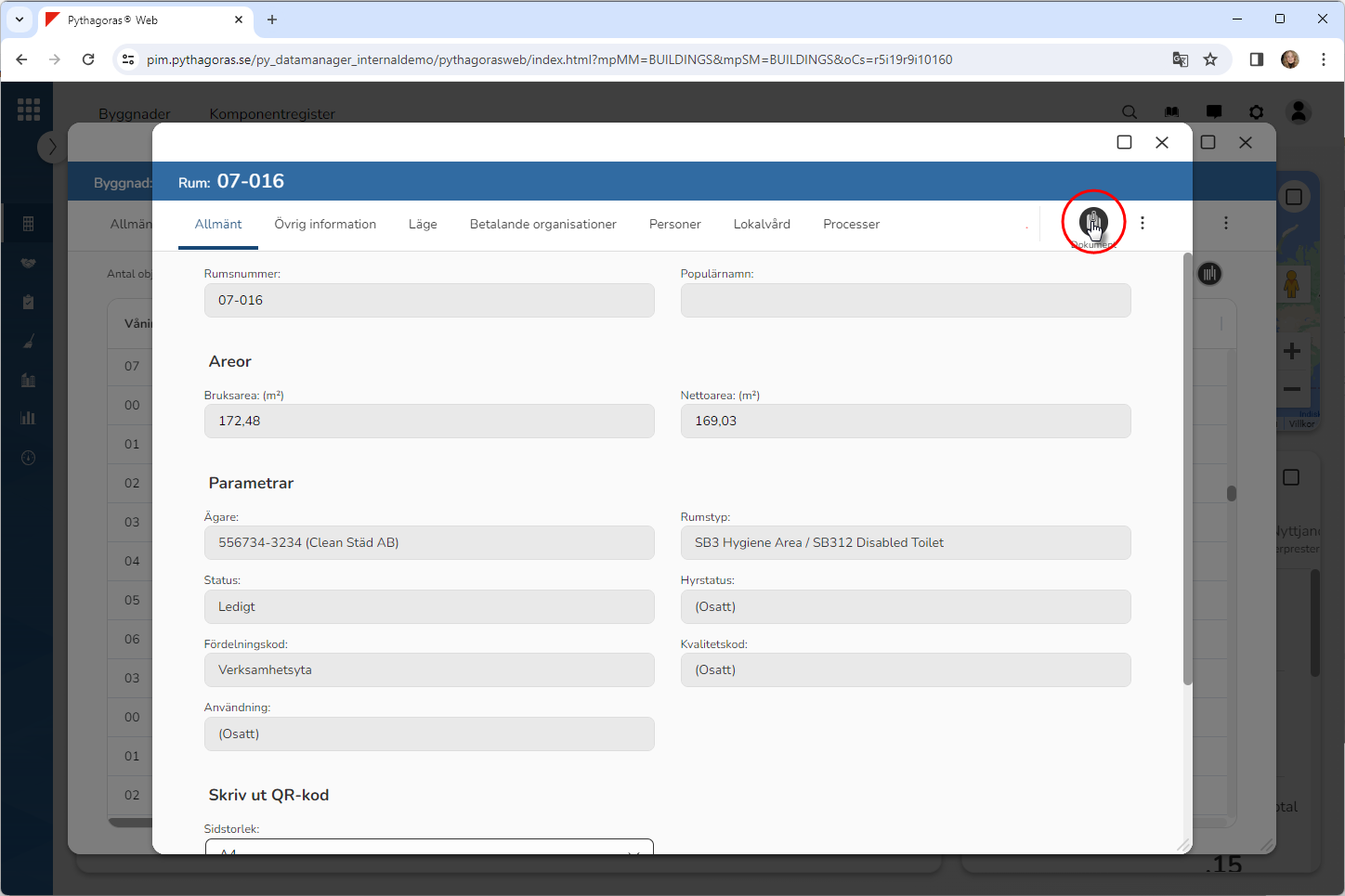
Task: Click the search magnifier in top bar
Action: (x=1129, y=112)
